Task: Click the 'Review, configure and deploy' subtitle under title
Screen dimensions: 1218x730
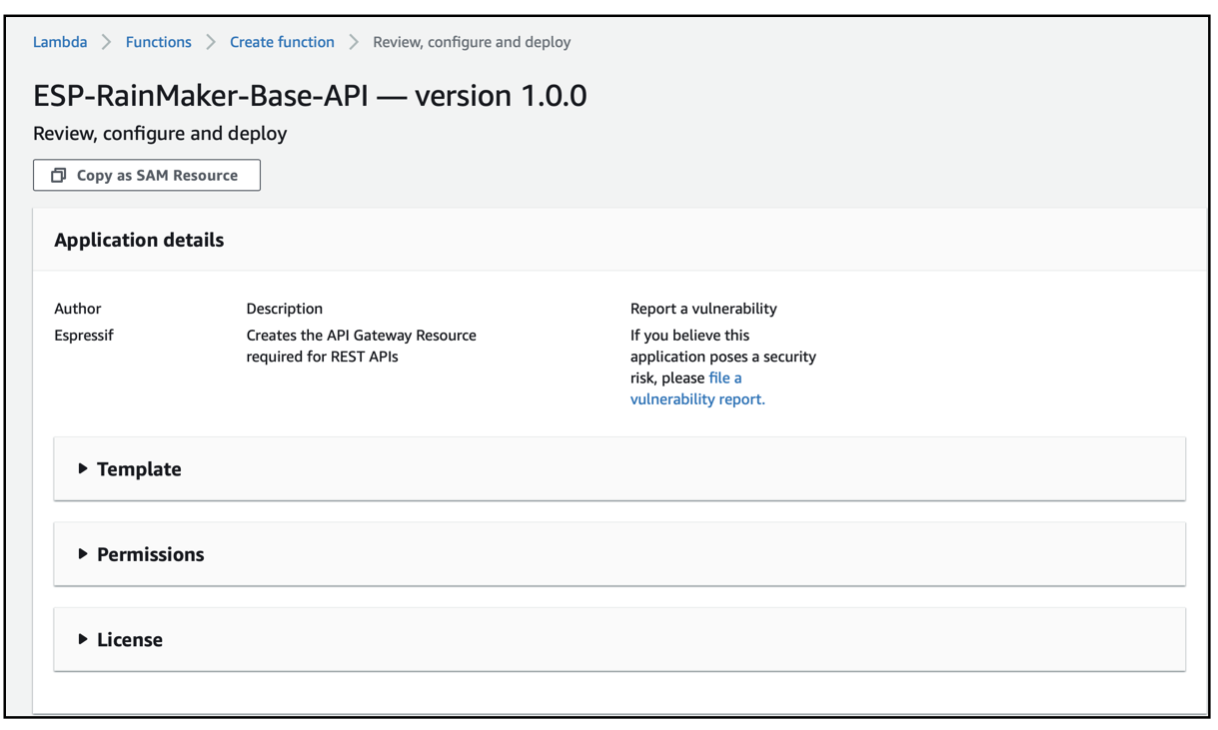Action: (x=160, y=134)
